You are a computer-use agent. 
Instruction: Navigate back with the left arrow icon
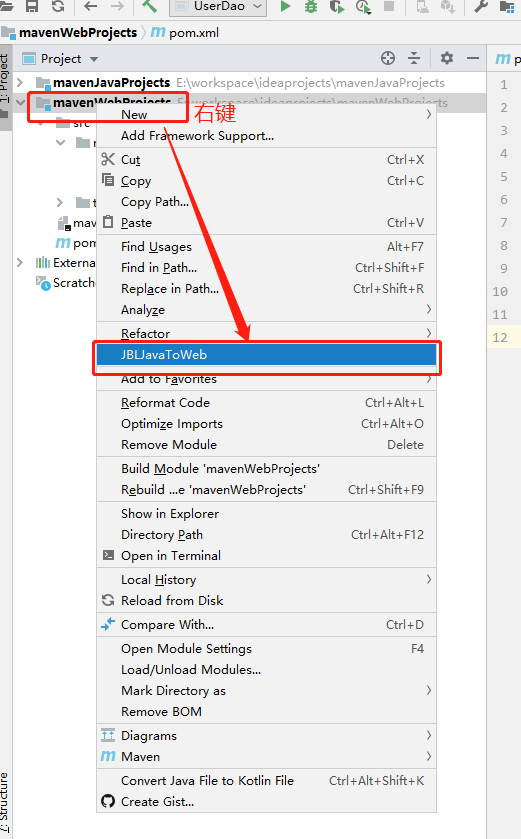pos(91,6)
